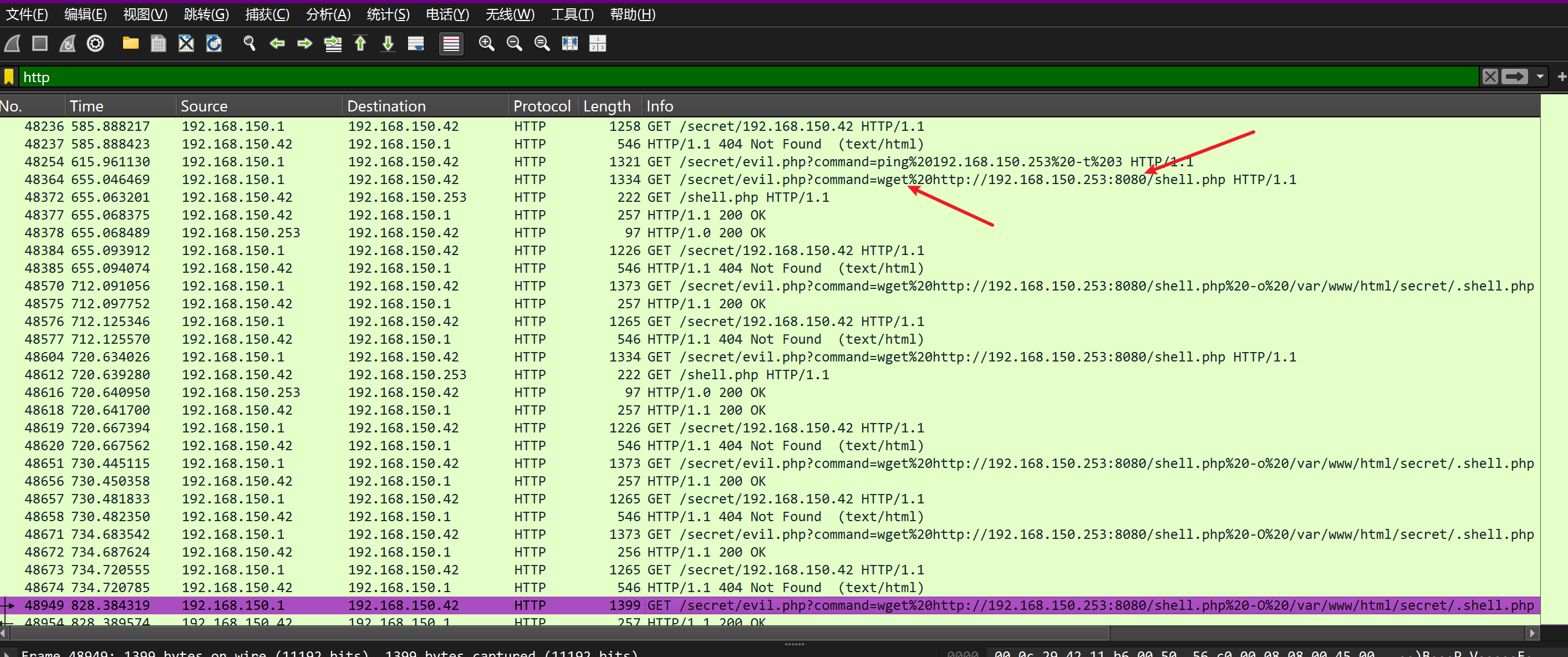Image resolution: width=1568 pixels, height=657 pixels.
Task: Add filter button with plus sign
Action: point(1561,77)
